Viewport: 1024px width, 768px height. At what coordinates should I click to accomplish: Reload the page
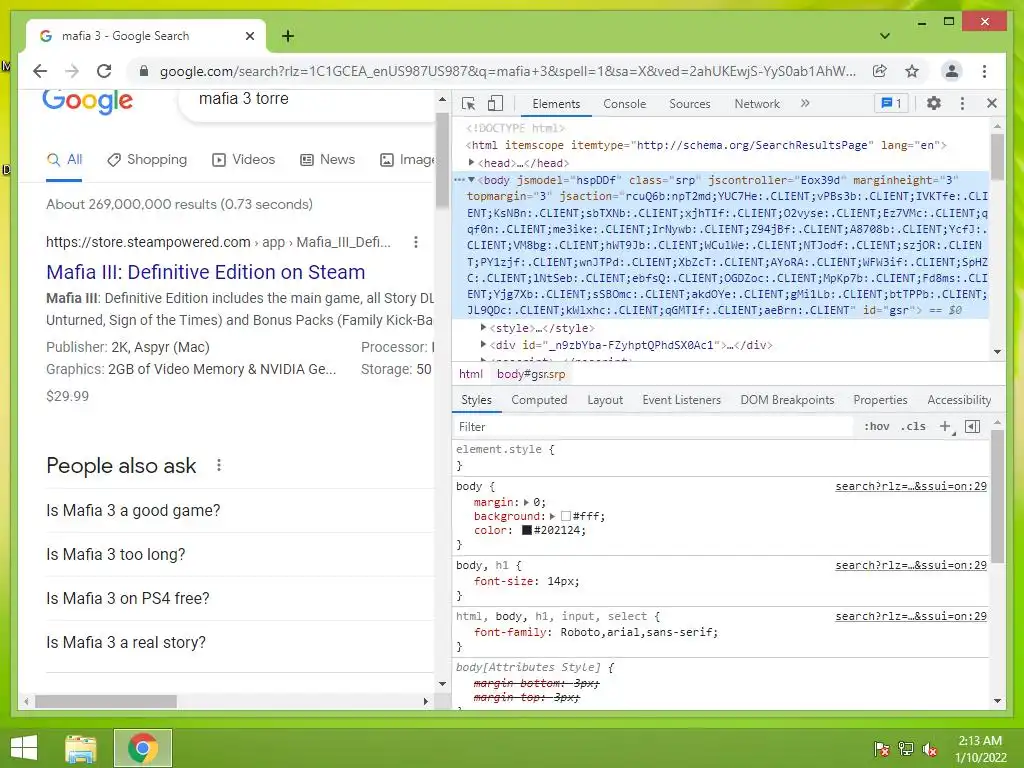pyautogui.click(x=104, y=71)
